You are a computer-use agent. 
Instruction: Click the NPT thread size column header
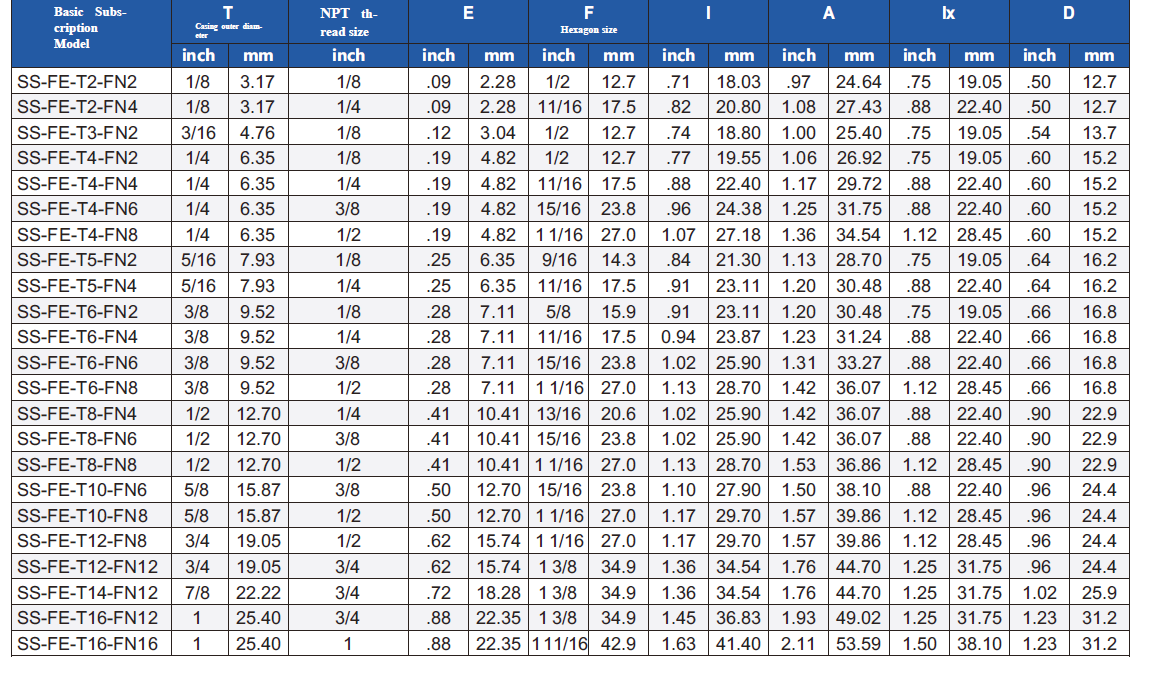click(347, 22)
